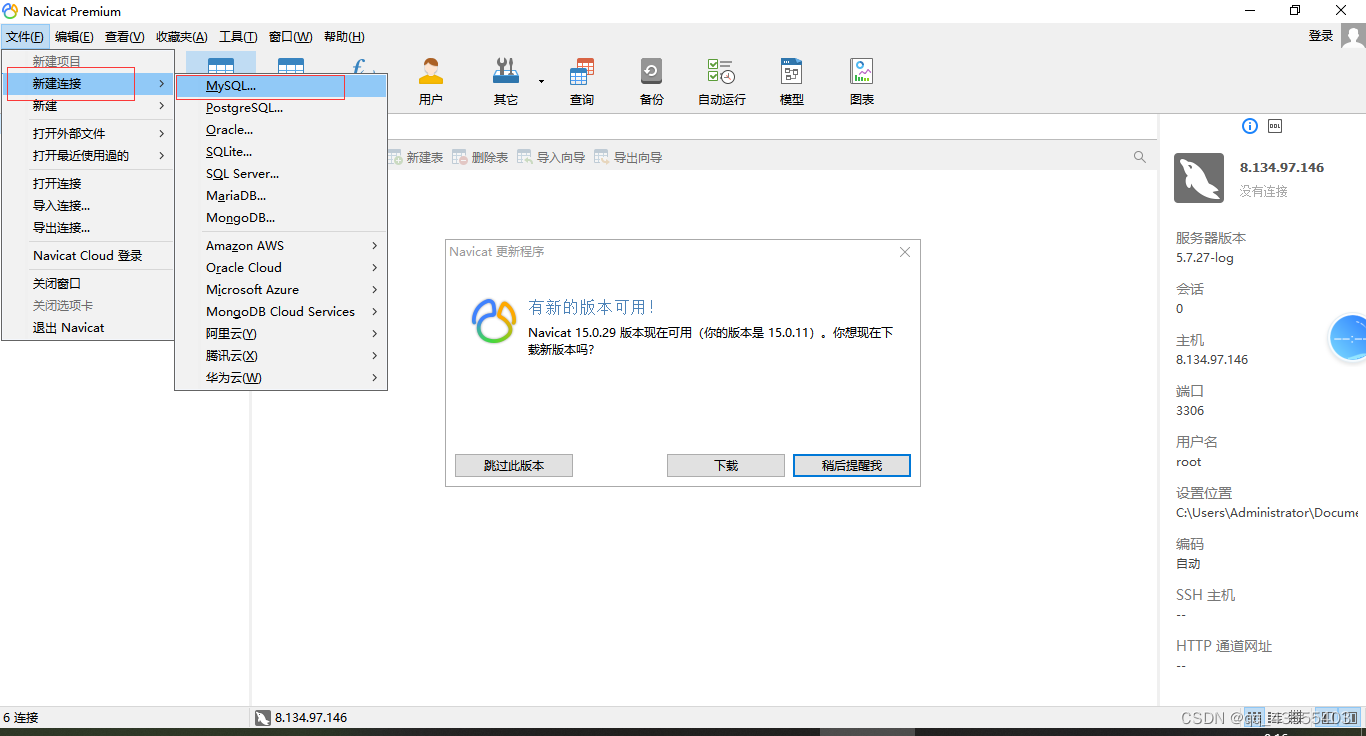The width and height of the screenshot is (1366, 736).
Task: Select 关闭窗口 in the File menu
Action: (x=88, y=284)
